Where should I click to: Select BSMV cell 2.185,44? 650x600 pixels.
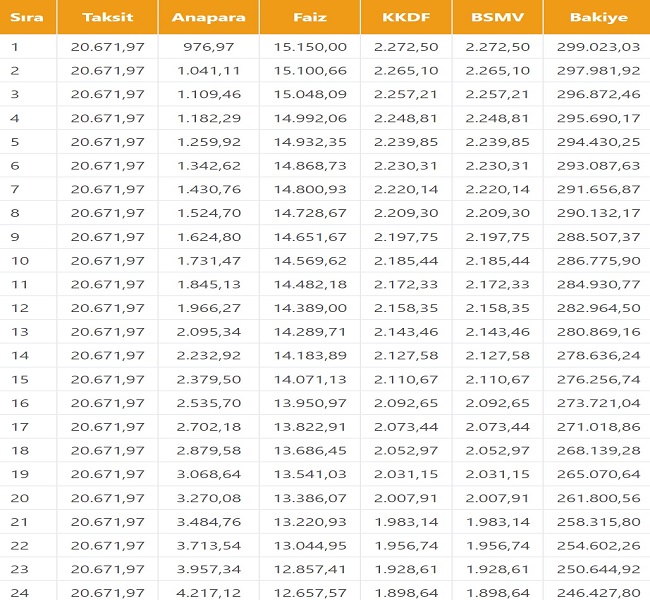[x=497, y=261]
